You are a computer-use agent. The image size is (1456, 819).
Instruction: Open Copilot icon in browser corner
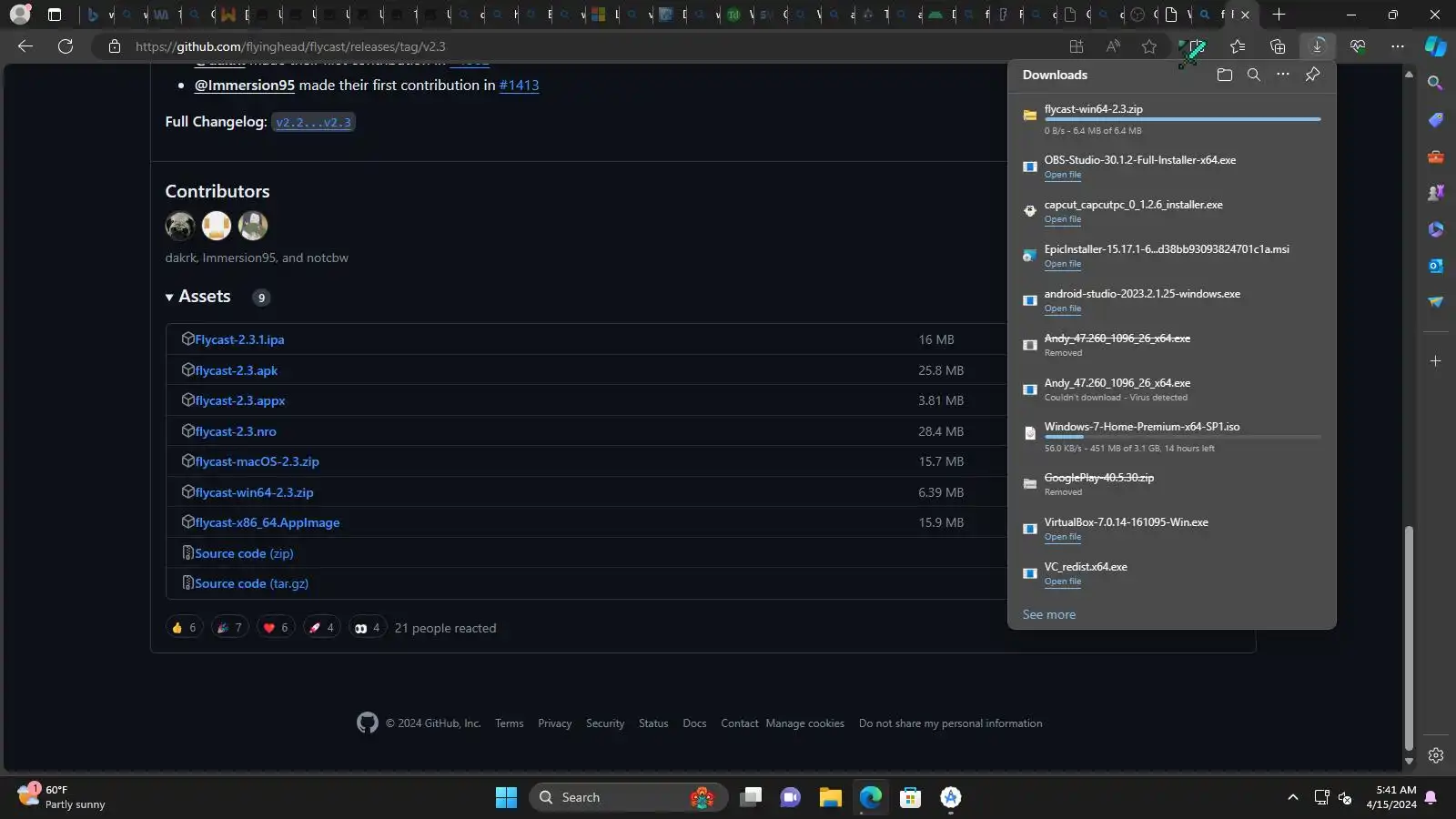(x=1435, y=46)
